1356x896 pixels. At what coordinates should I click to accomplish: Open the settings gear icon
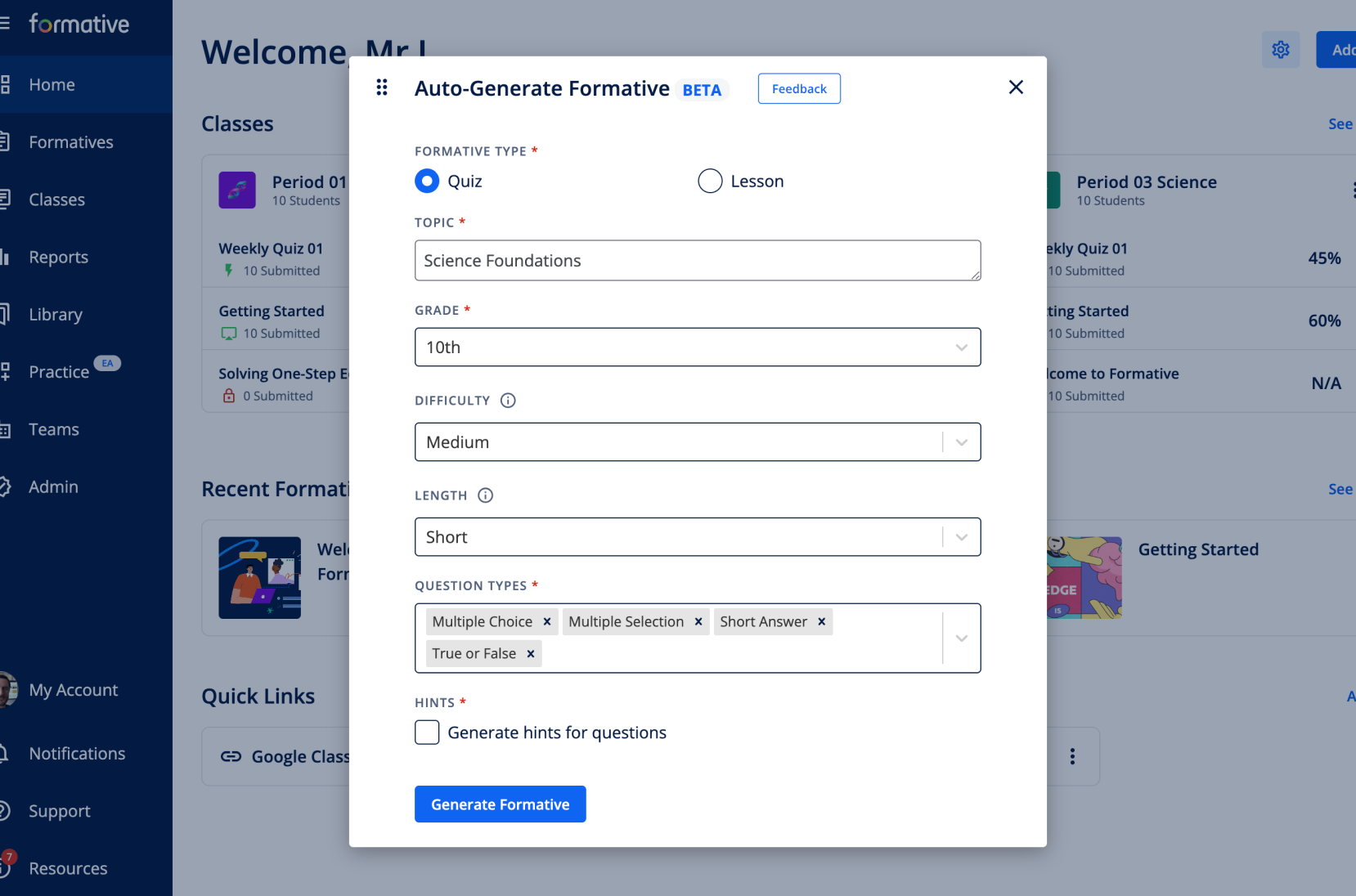coord(1281,50)
